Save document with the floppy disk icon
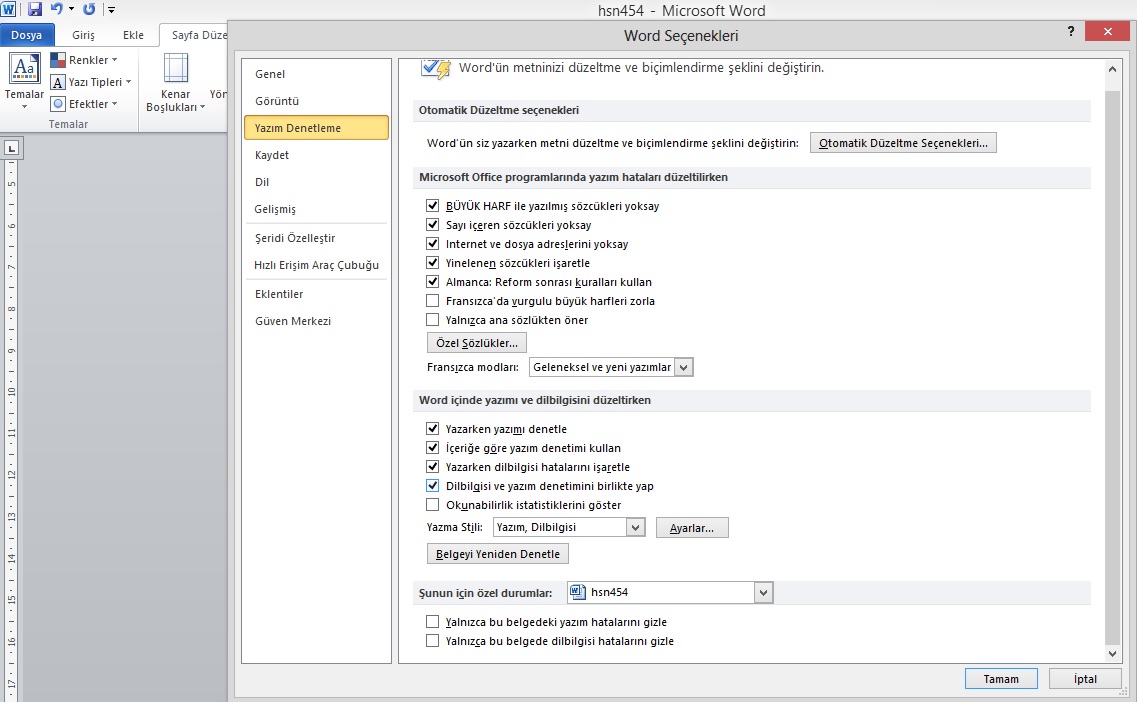The width and height of the screenshot is (1137, 702). click(x=34, y=9)
